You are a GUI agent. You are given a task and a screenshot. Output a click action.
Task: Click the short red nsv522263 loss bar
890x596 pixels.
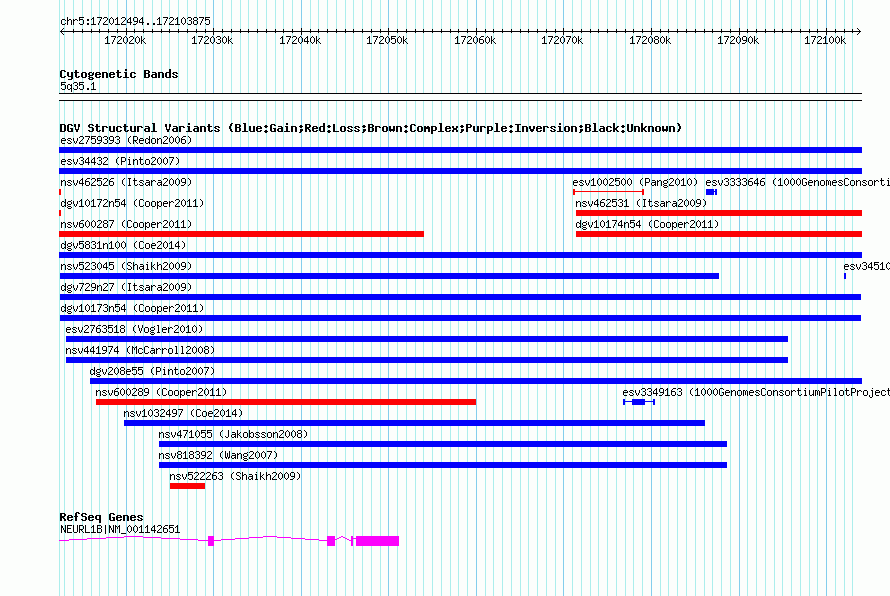[187, 486]
